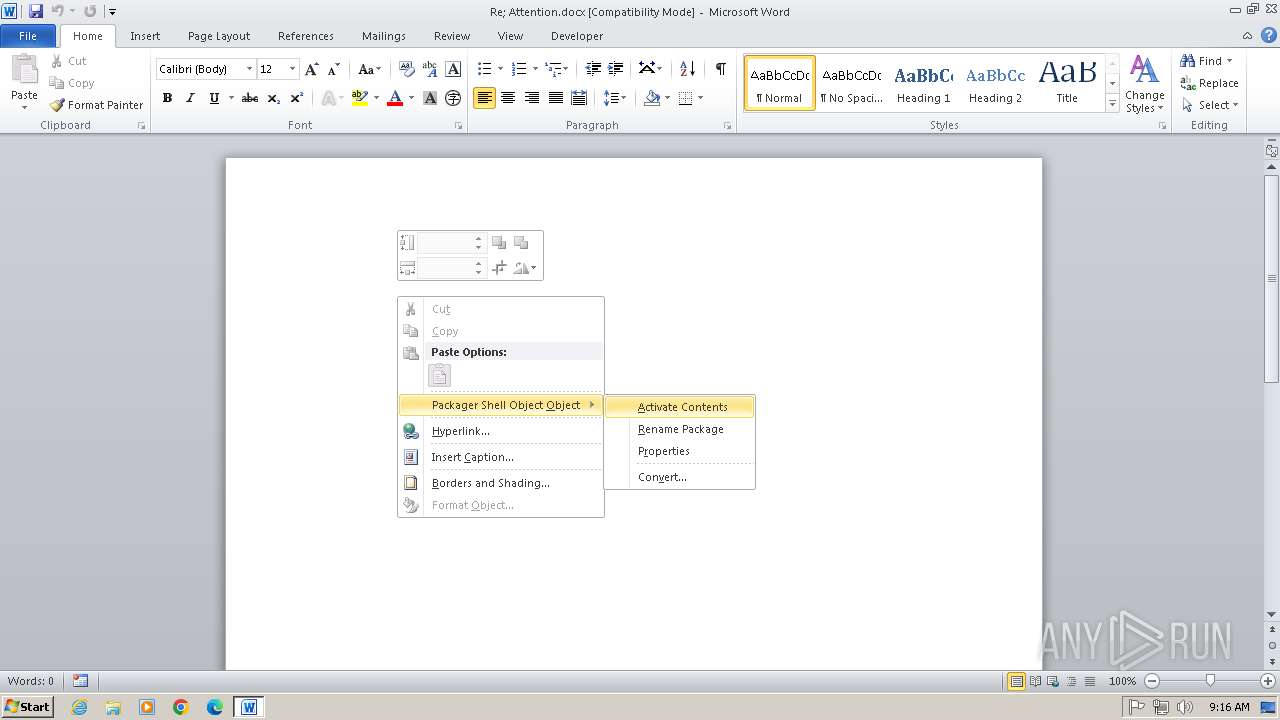Open the File tab
Screen dimensions: 1280x720
point(28,36)
